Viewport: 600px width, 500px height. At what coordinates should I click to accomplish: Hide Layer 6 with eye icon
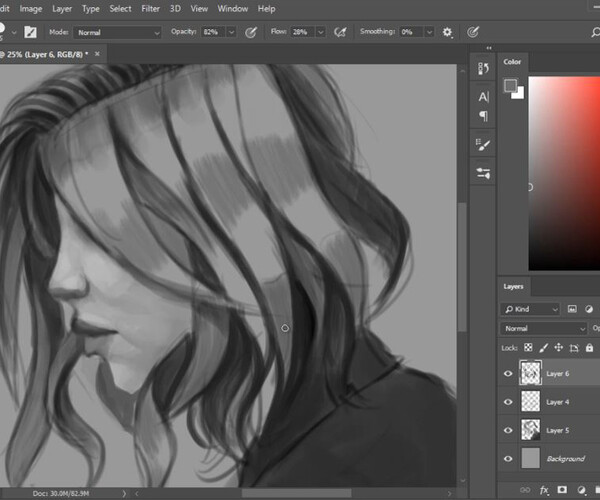[x=508, y=373]
